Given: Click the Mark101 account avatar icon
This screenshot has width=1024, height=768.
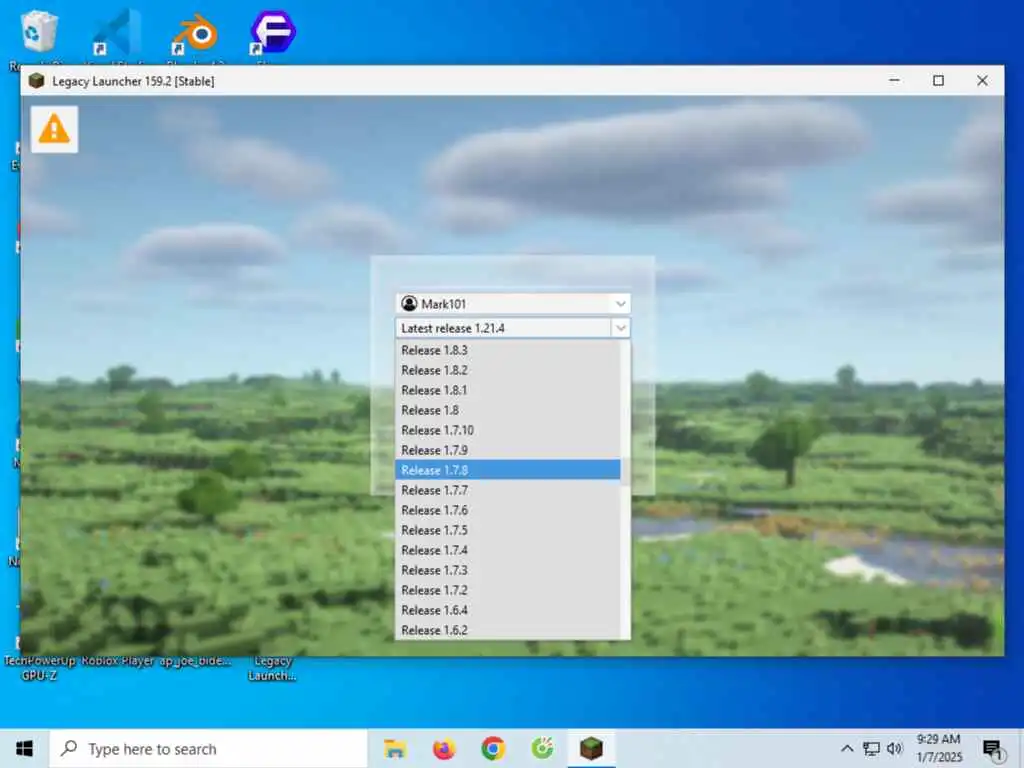Looking at the screenshot, I should 409,304.
